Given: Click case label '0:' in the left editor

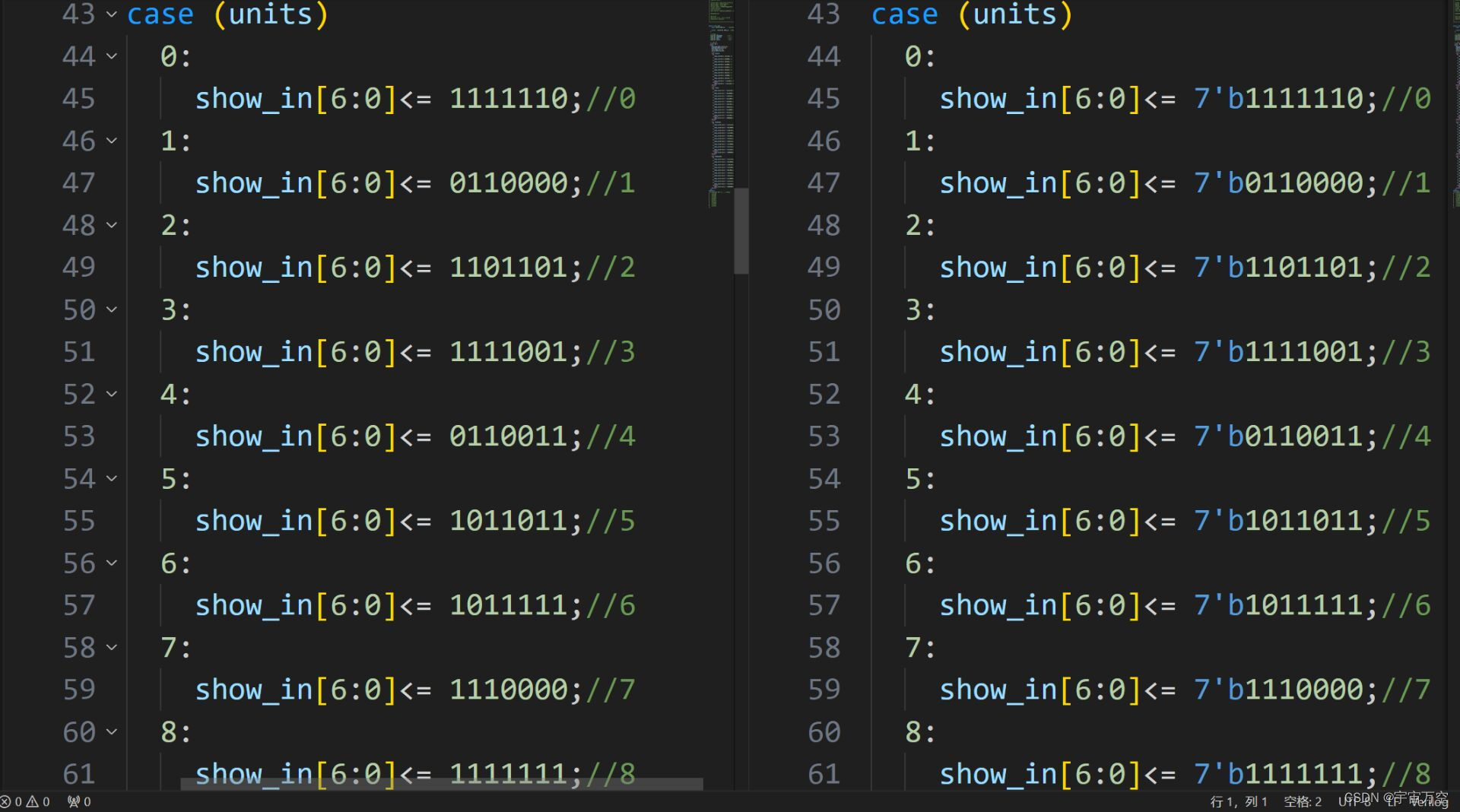Looking at the screenshot, I should pos(176,56).
